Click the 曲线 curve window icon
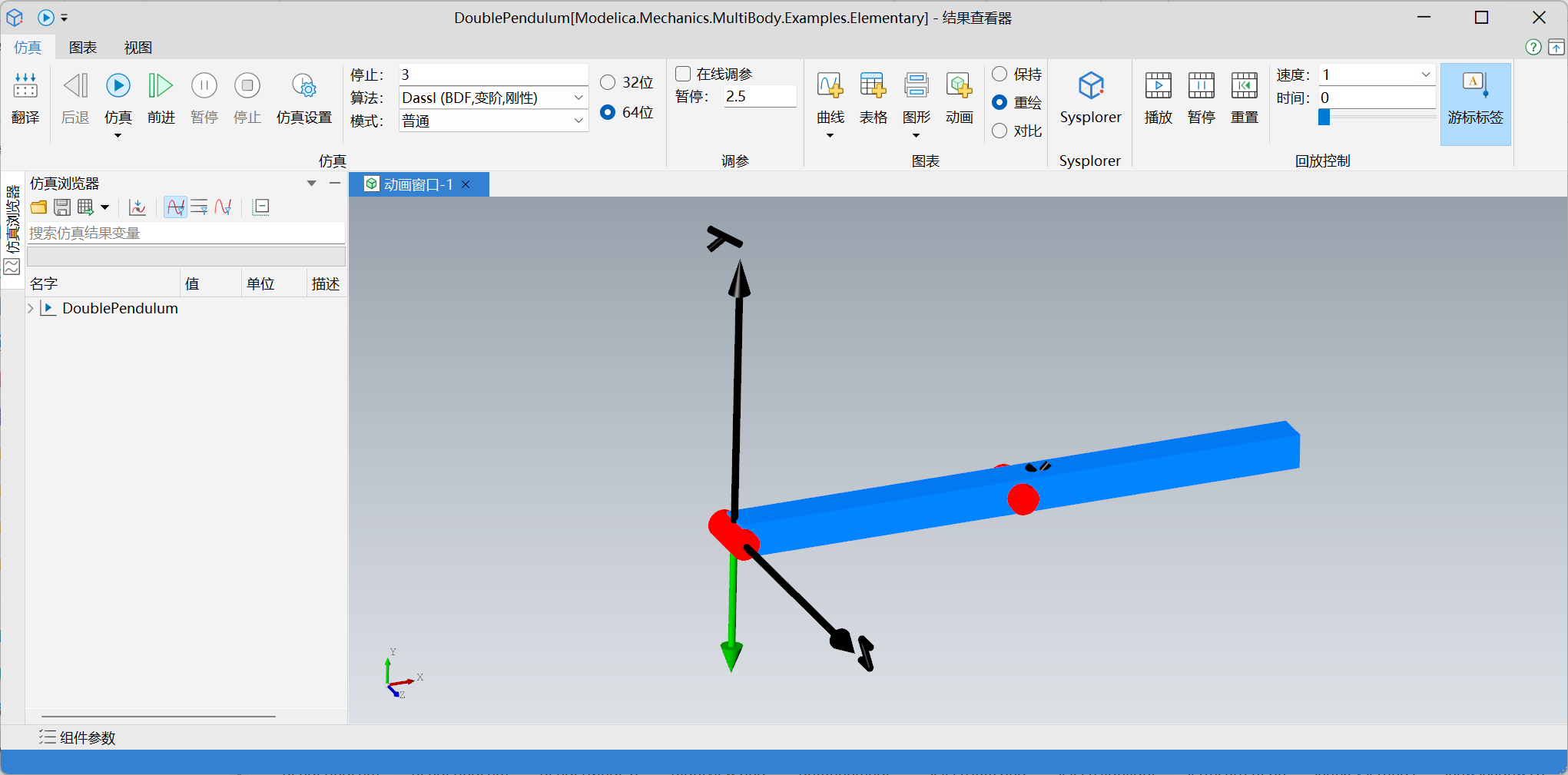This screenshot has width=1568, height=775. point(830,86)
